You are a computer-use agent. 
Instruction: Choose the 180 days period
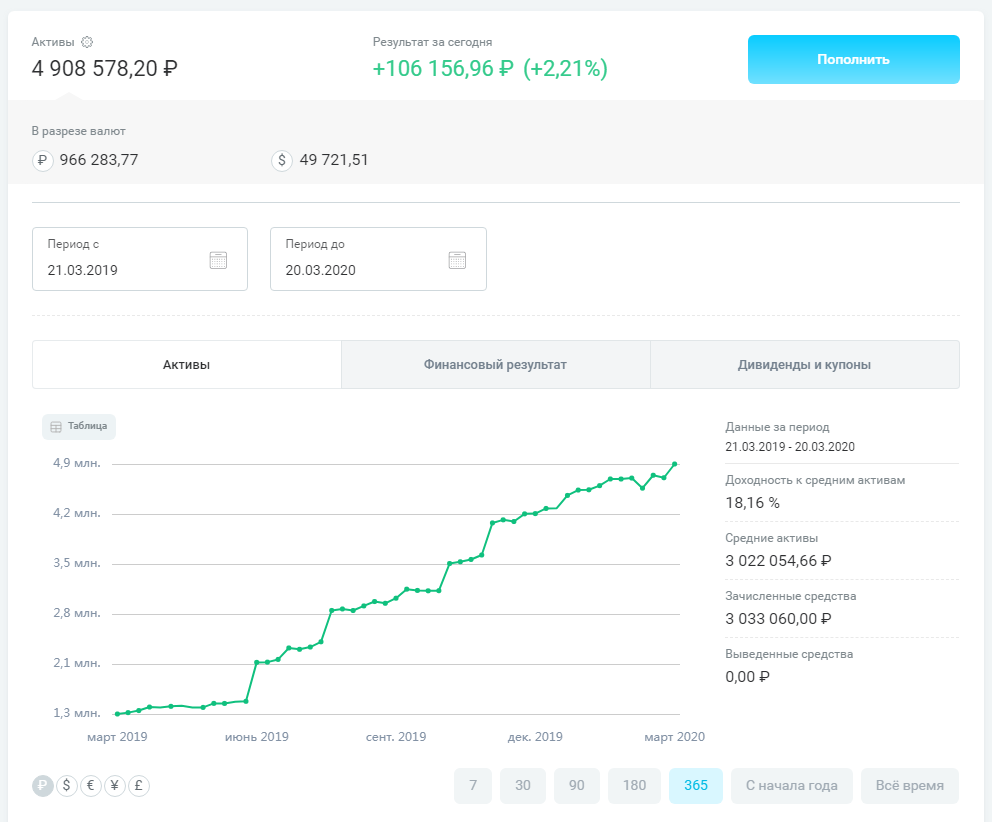coord(634,786)
